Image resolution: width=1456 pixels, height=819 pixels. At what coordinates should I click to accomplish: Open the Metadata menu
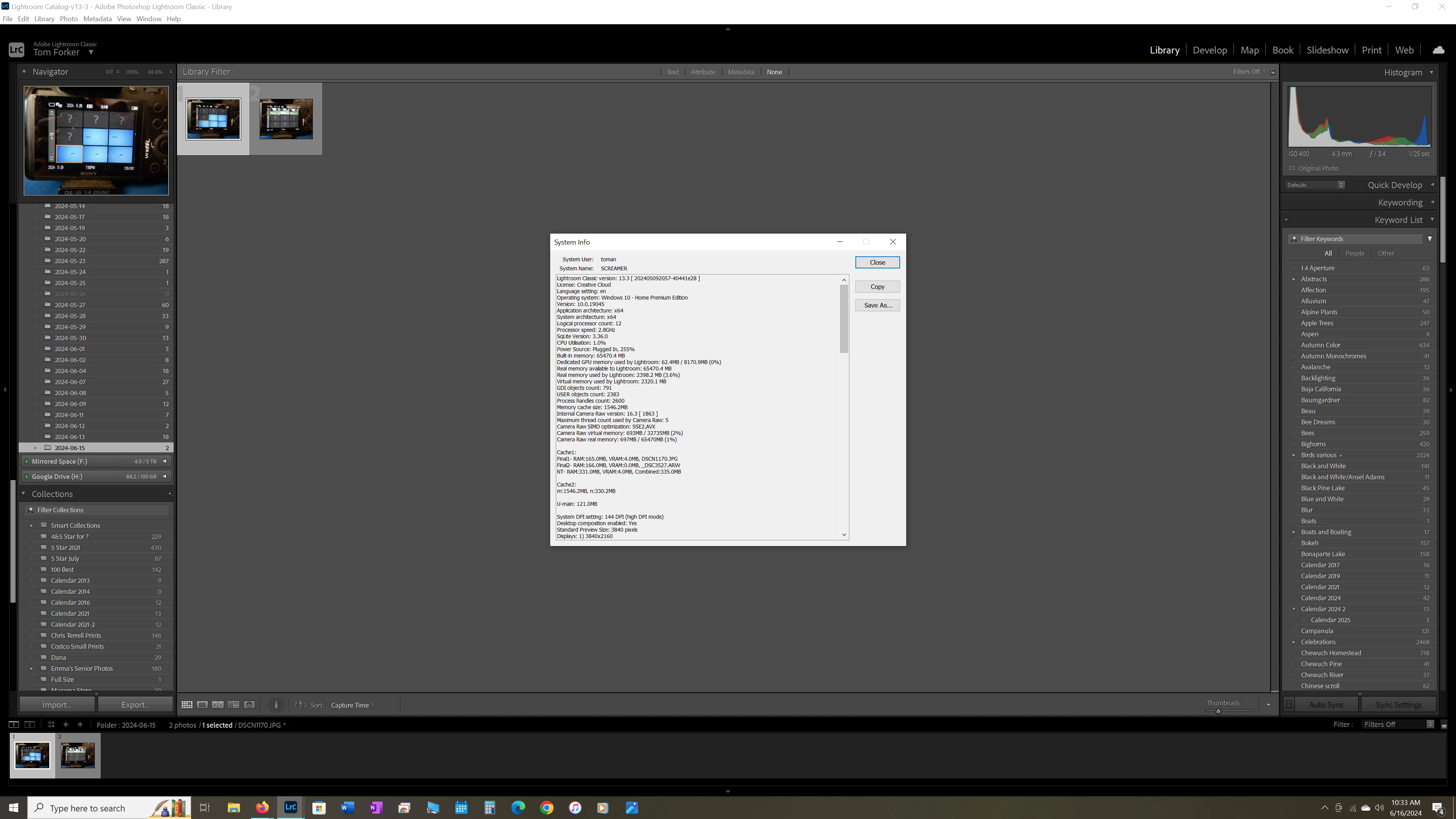click(97, 19)
